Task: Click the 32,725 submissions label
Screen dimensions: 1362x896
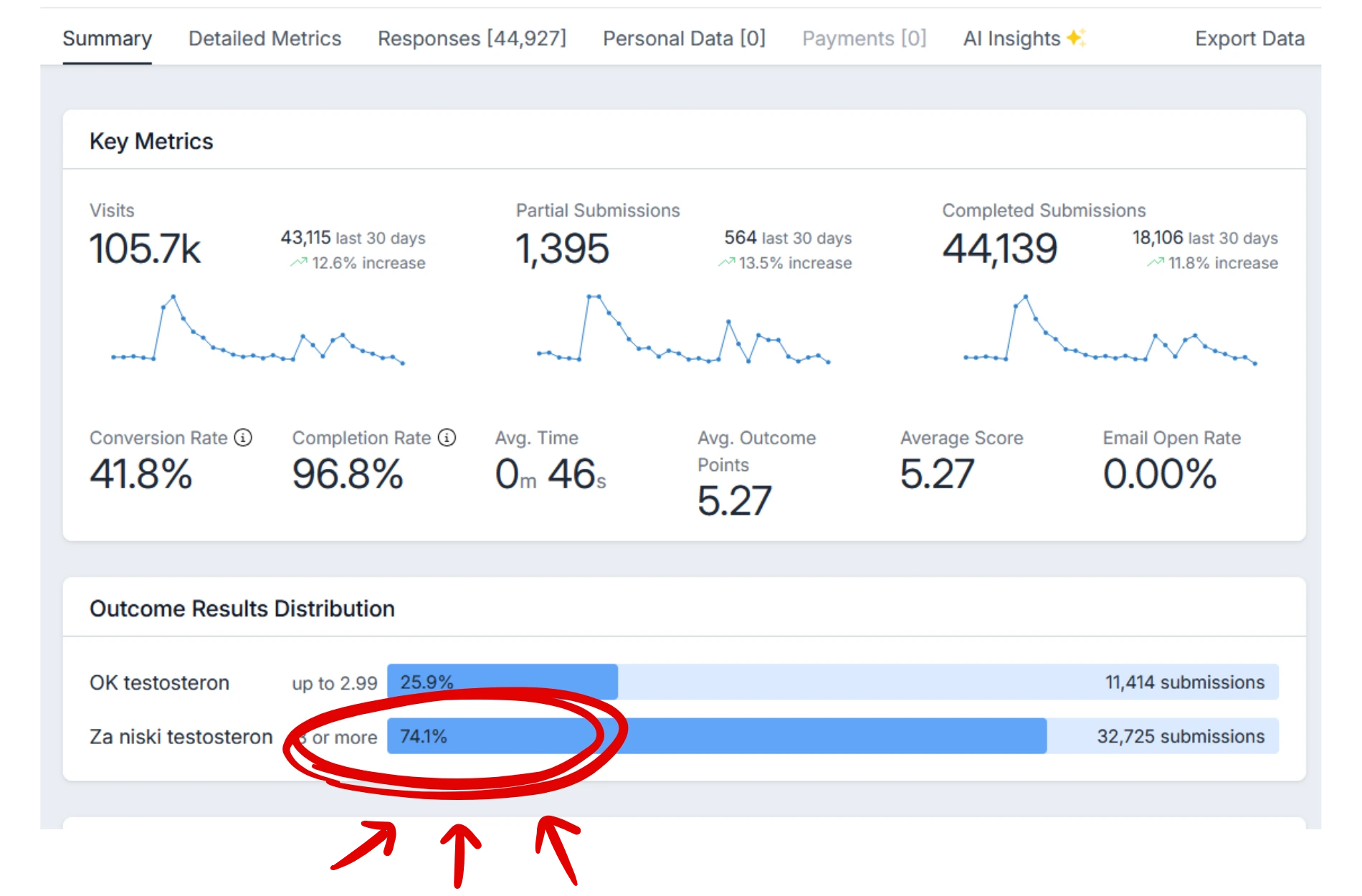Action: pyautogui.click(x=1180, y=736)
